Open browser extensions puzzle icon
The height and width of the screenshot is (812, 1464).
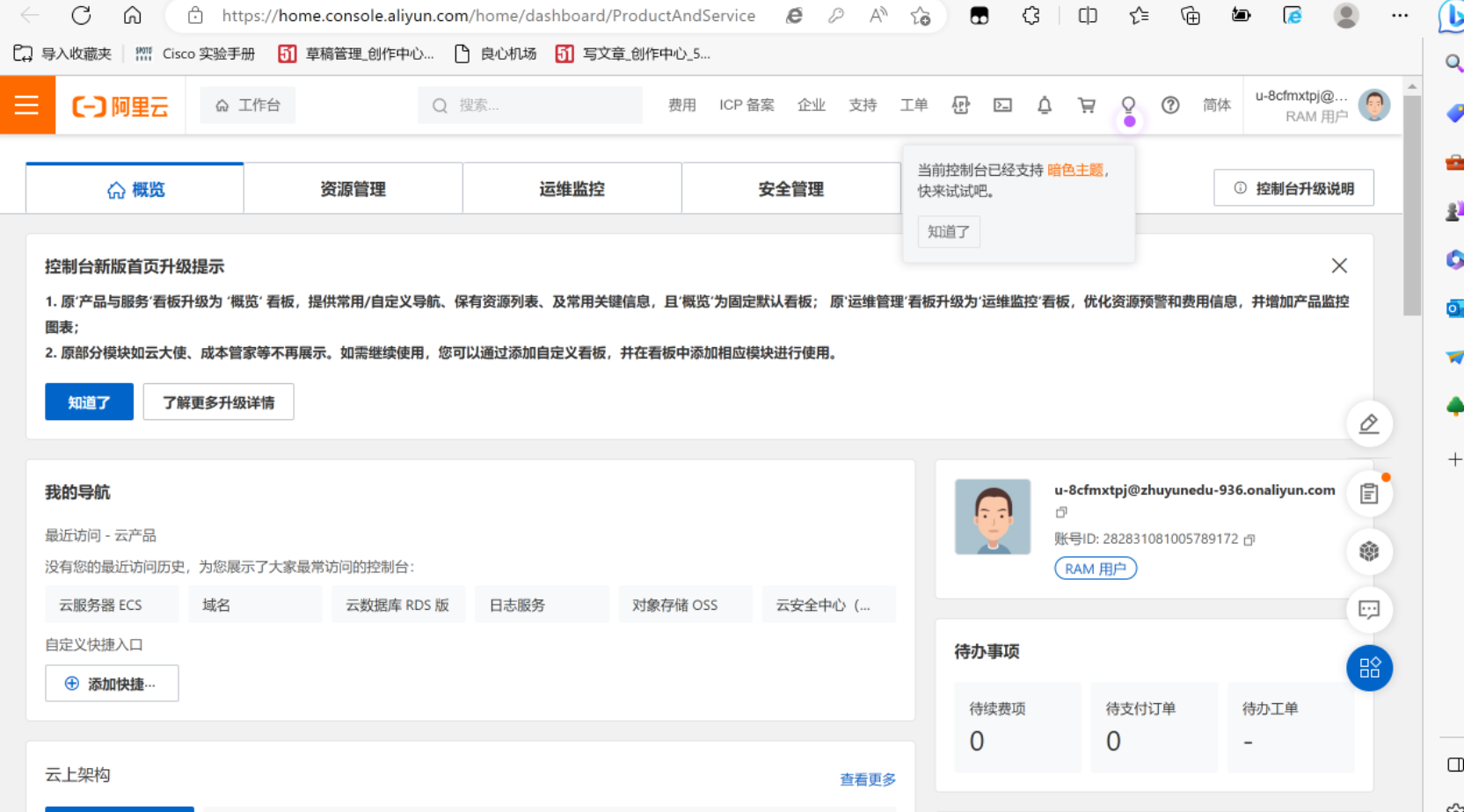coord(1031,15)
